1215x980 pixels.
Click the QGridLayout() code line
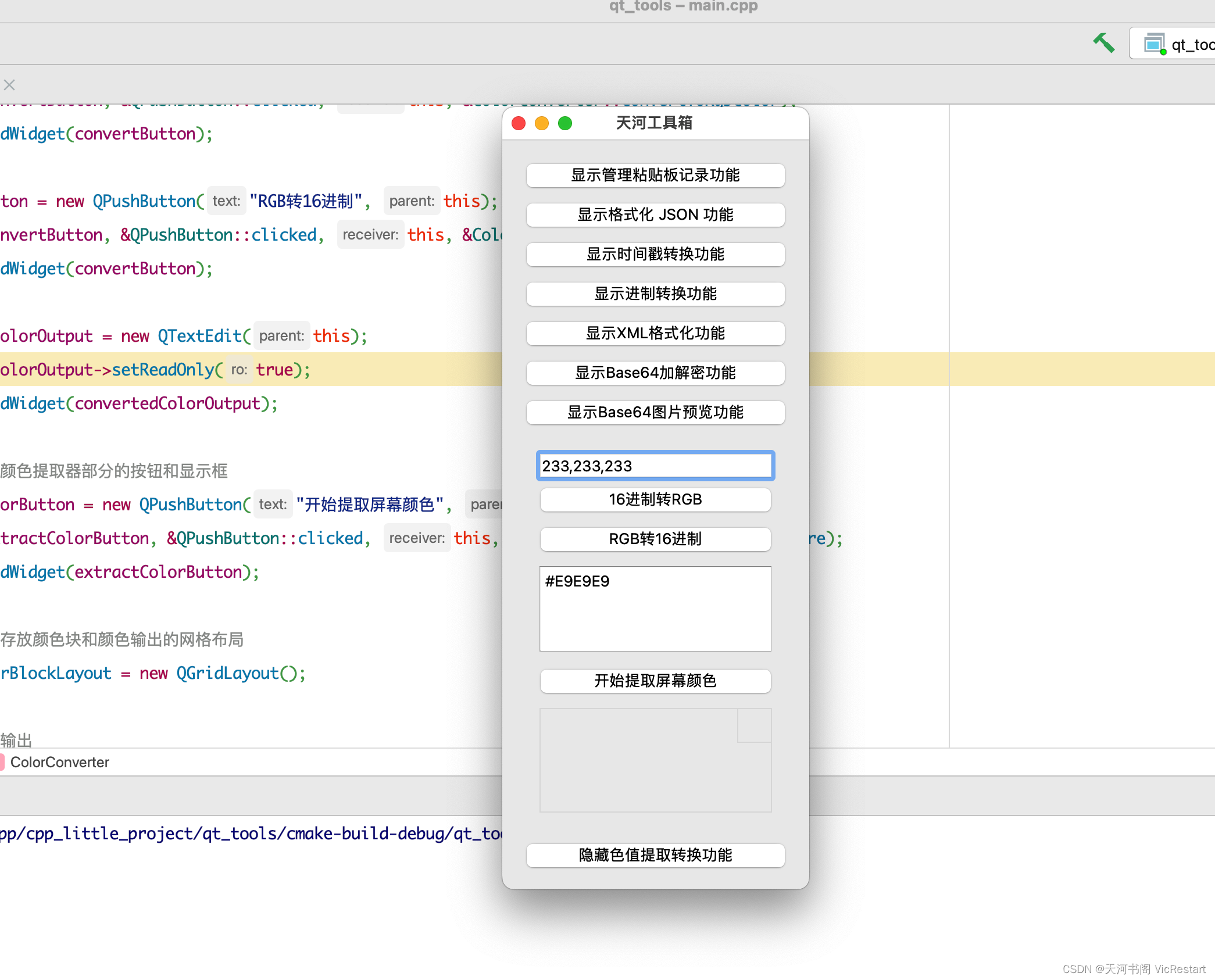point(153,673)
